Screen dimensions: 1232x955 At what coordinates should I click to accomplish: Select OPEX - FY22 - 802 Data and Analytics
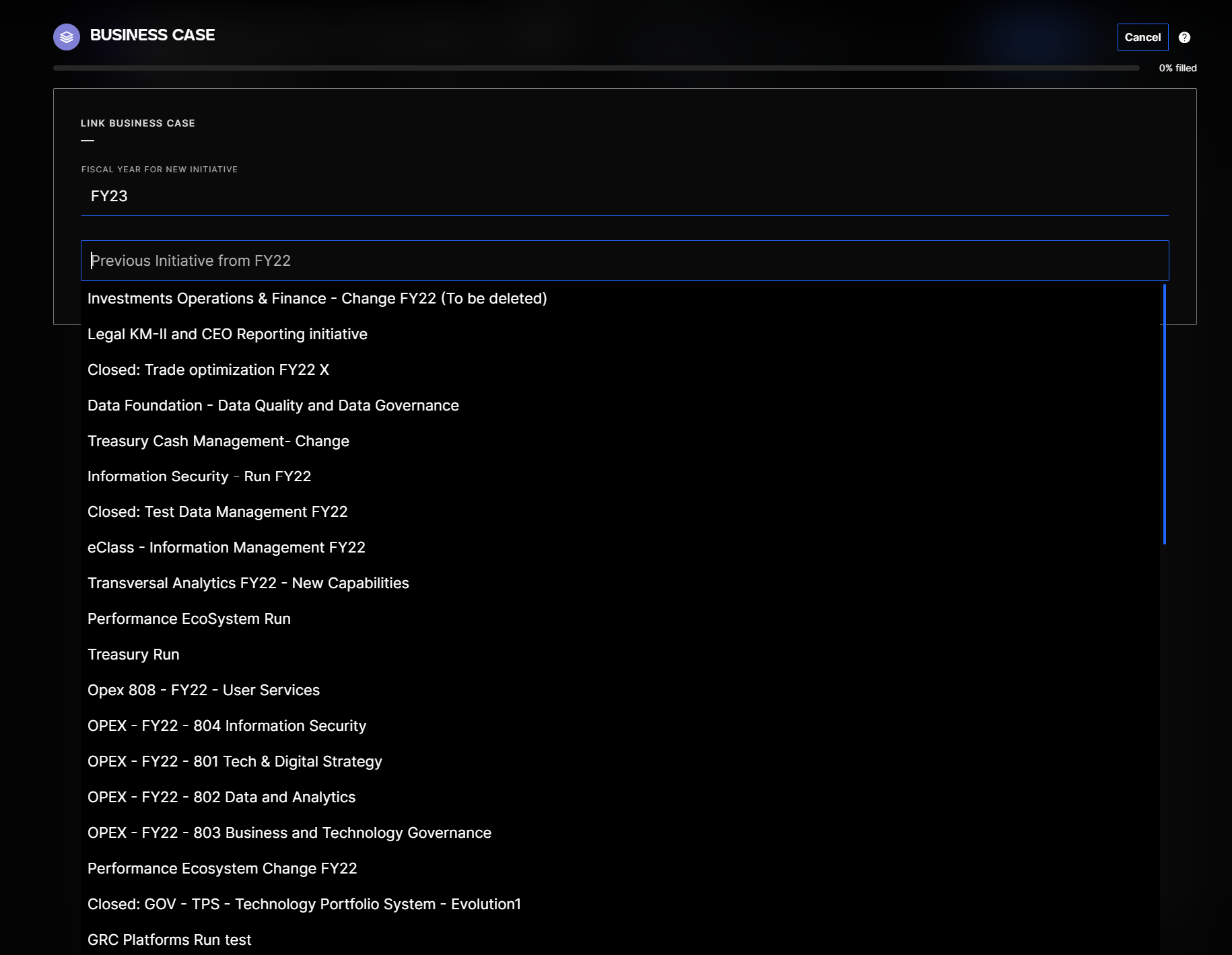221,798
